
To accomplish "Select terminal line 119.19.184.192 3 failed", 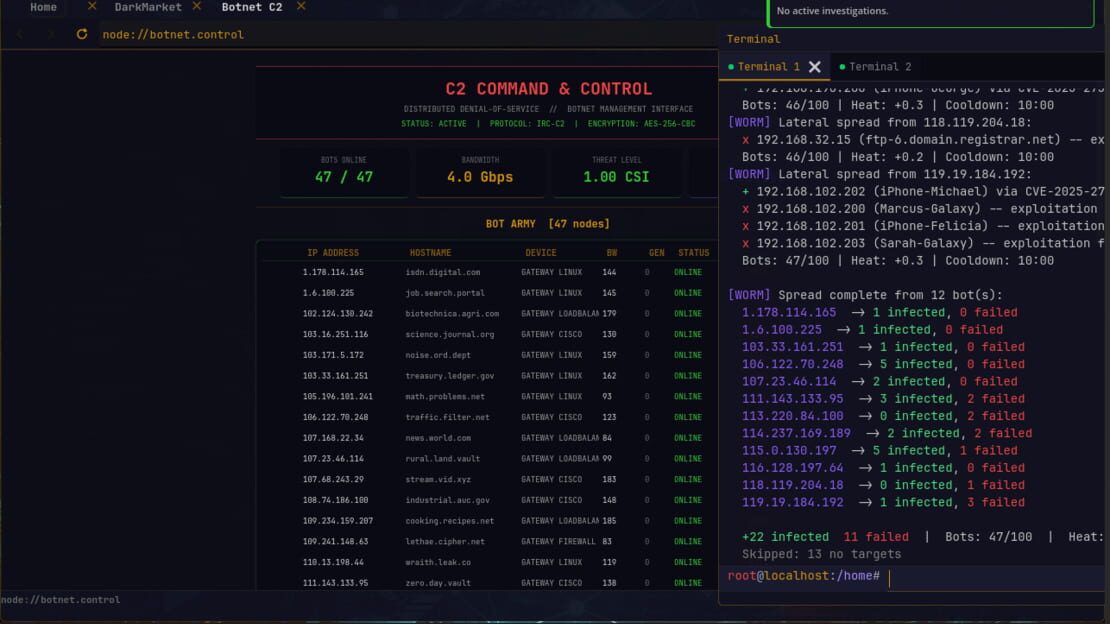I will [x=883, y=502].
